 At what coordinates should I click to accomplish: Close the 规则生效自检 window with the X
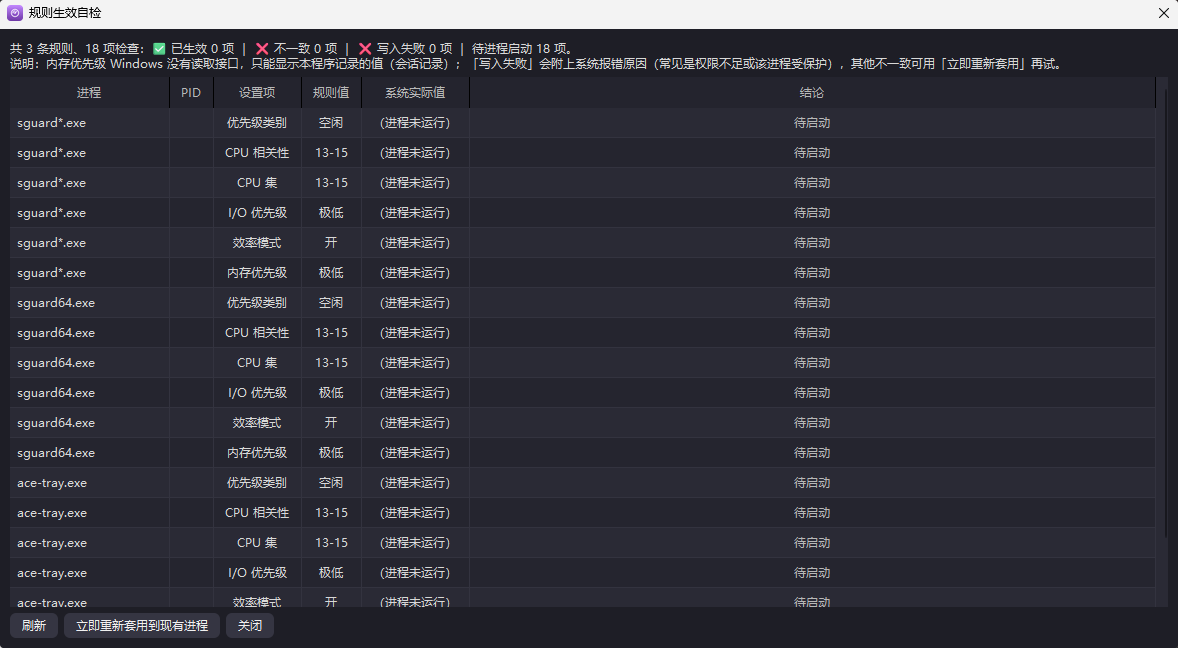(x=1163, y=13)
